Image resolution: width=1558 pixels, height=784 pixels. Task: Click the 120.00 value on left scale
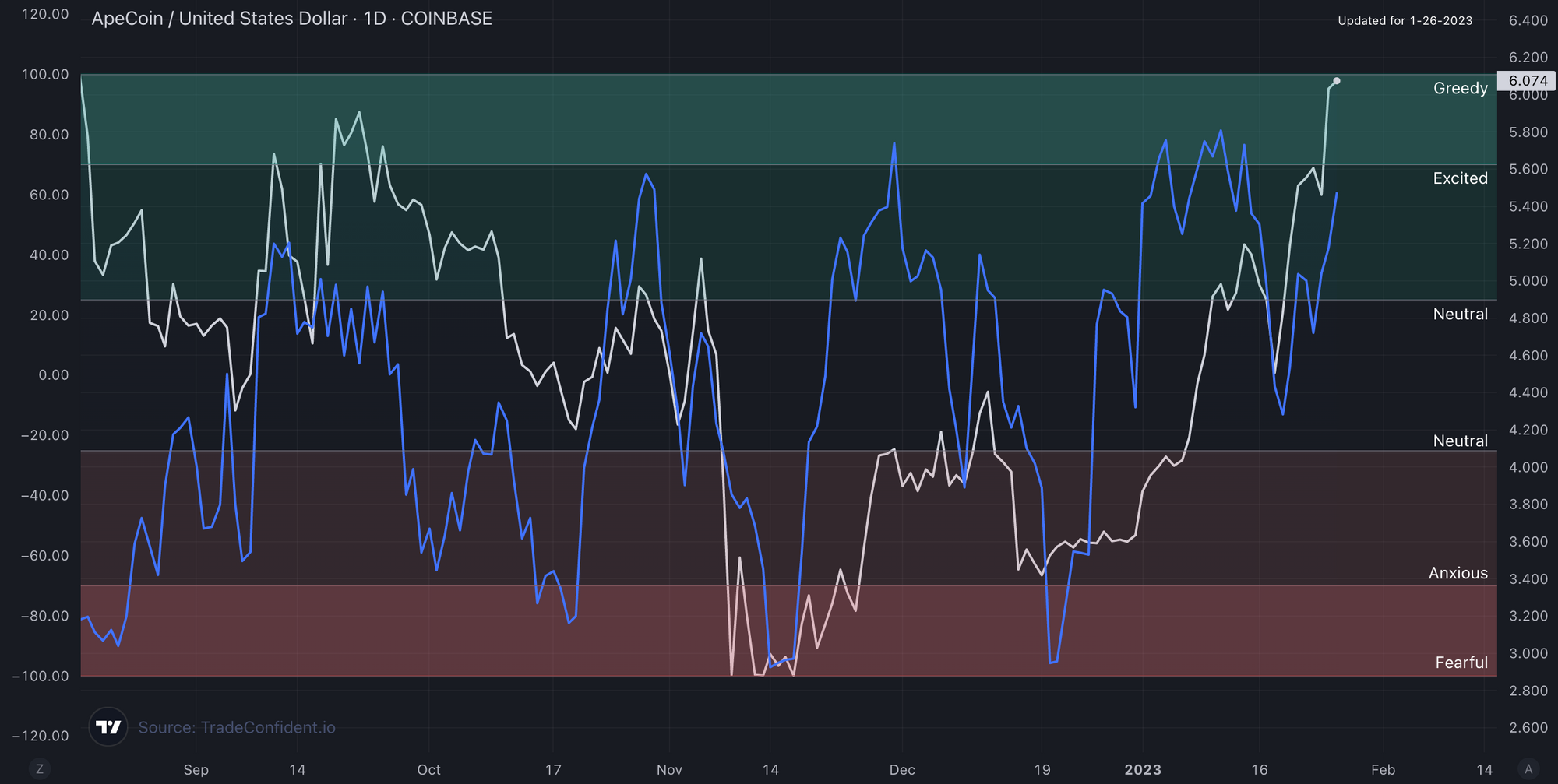[x=45, y=14]
